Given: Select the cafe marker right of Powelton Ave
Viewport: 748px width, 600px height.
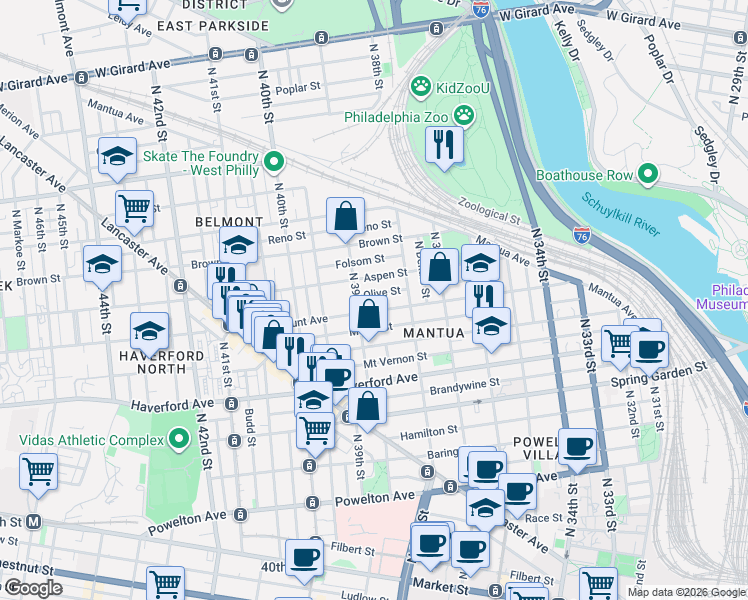Looking at the screenshot, I should [518, 491].
